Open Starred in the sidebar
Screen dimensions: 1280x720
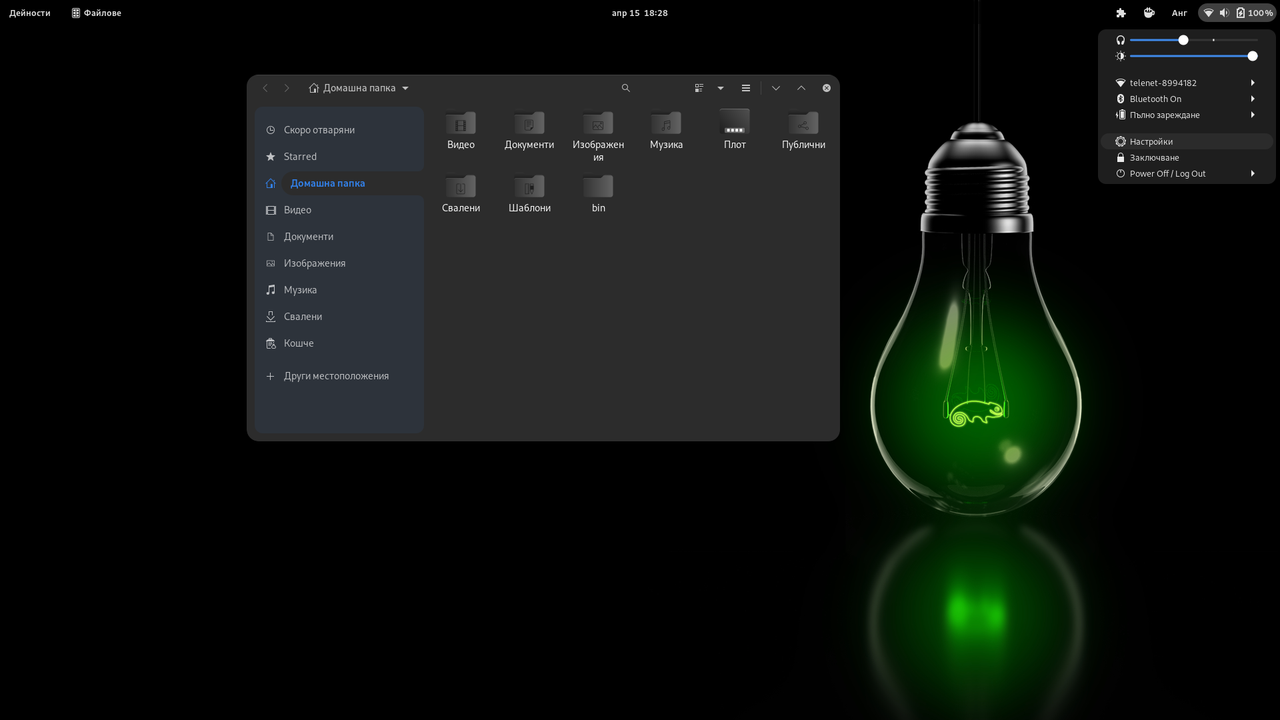(x=339, y=157)
